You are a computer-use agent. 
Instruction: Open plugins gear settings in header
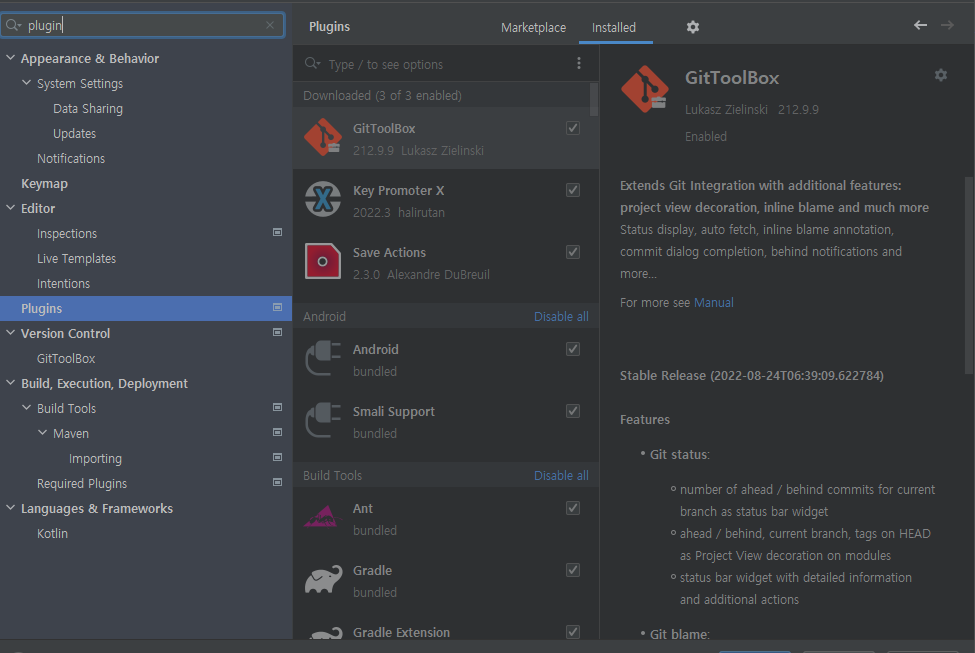[693, 27]
